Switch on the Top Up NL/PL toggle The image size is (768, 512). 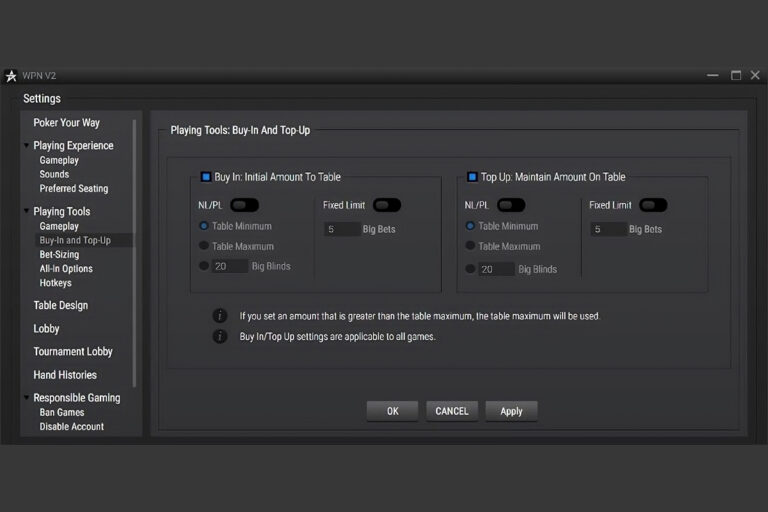pyautogui.click(x=511, y=205)
